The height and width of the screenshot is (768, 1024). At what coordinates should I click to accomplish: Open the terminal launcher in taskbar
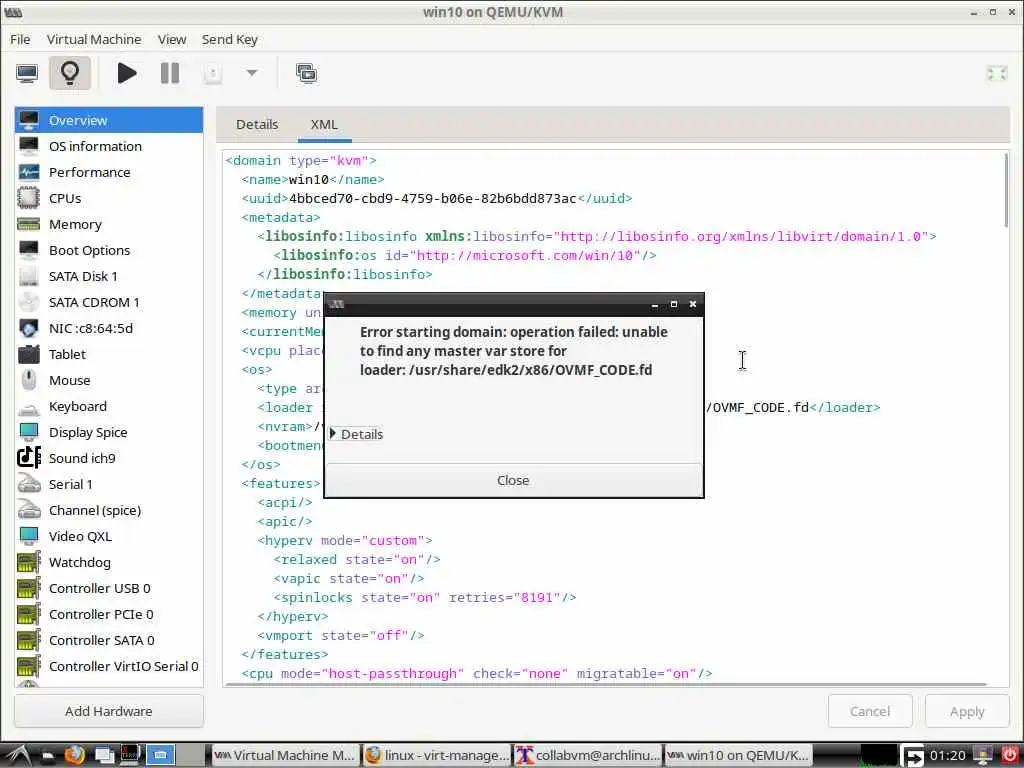[130, 755]
